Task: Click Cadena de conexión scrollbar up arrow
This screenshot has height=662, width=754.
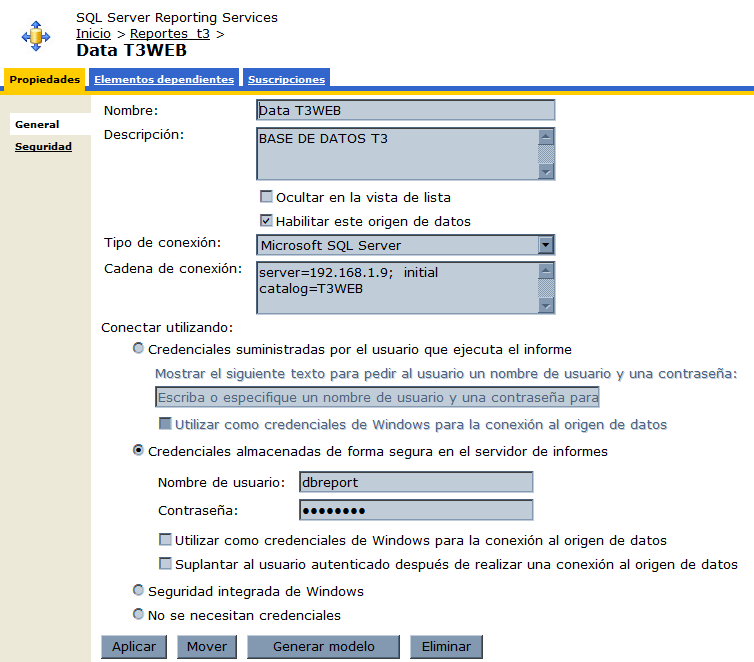Action: point(546,271)
